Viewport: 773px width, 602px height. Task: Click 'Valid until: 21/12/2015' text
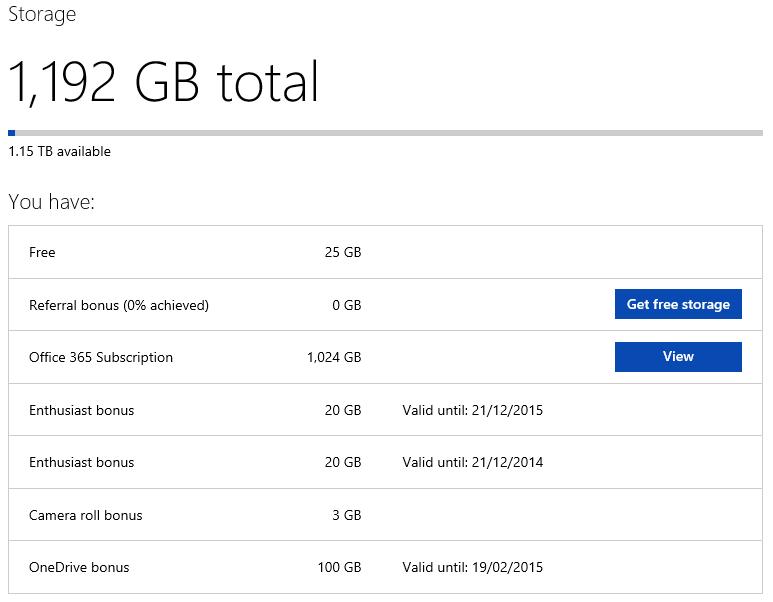click(472, 410)
